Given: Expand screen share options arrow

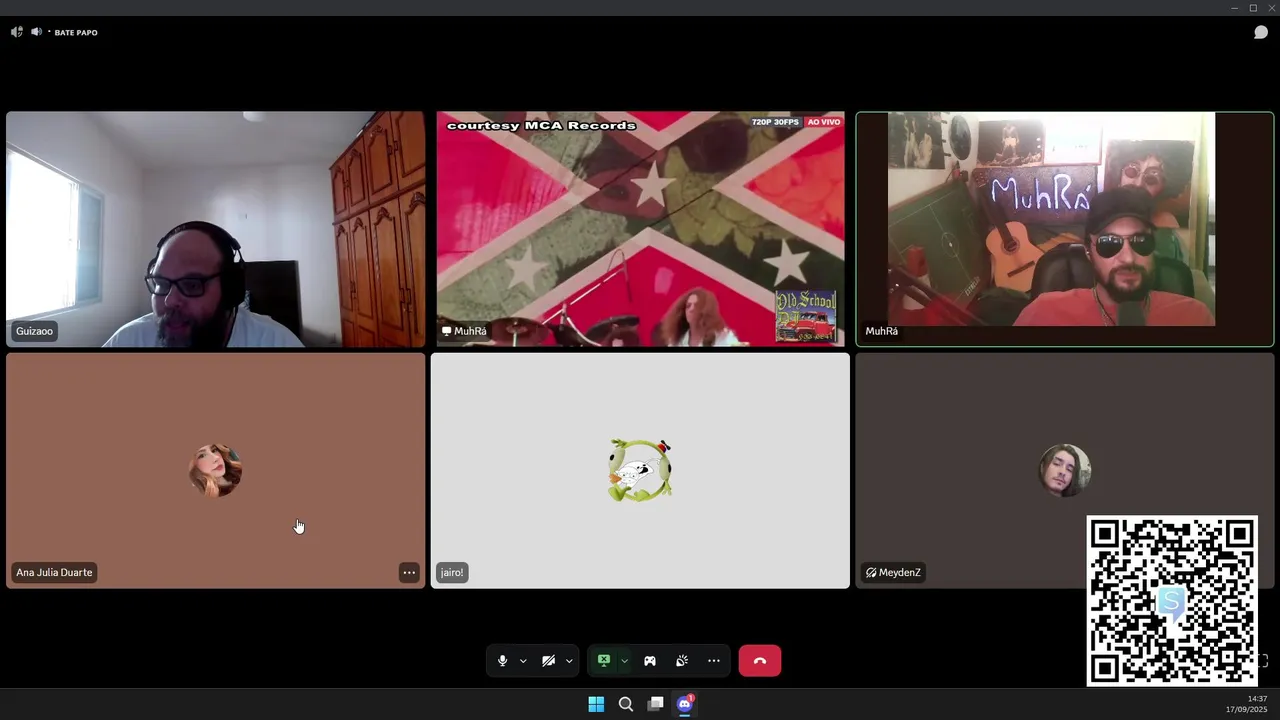Looking at the screenshot, I should click(624, 661).
